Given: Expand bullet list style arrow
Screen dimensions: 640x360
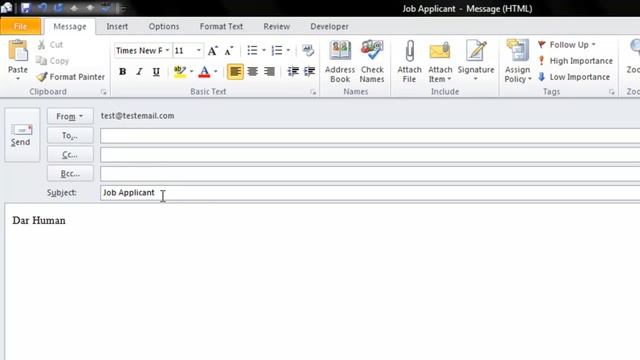Looking at the screenshot, I should tap(264, 50).
